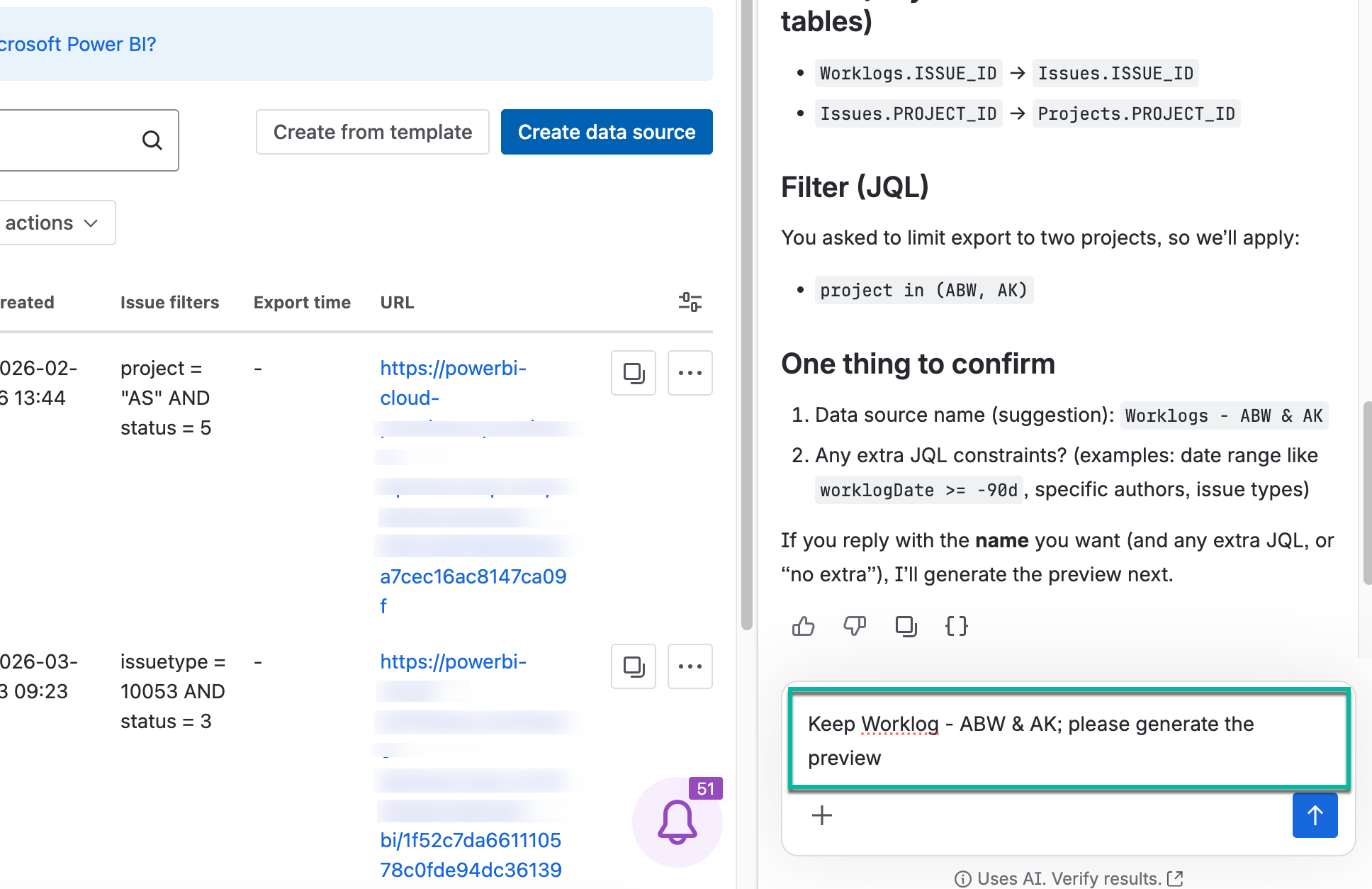Copy URL for issuetype 10053 data source

[x=634, y=666]
